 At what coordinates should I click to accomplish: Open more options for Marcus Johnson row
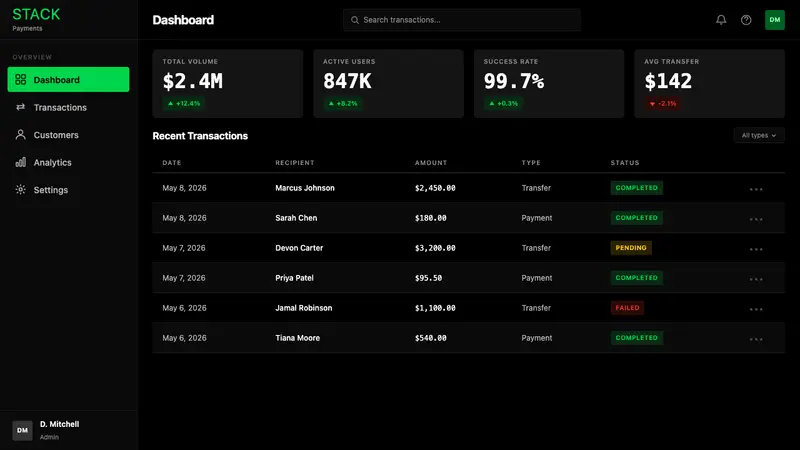pyautogui.click(x=756, y=189)
